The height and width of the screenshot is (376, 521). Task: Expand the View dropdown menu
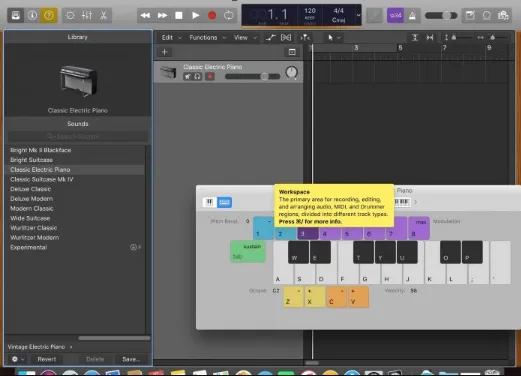[245, 38]
